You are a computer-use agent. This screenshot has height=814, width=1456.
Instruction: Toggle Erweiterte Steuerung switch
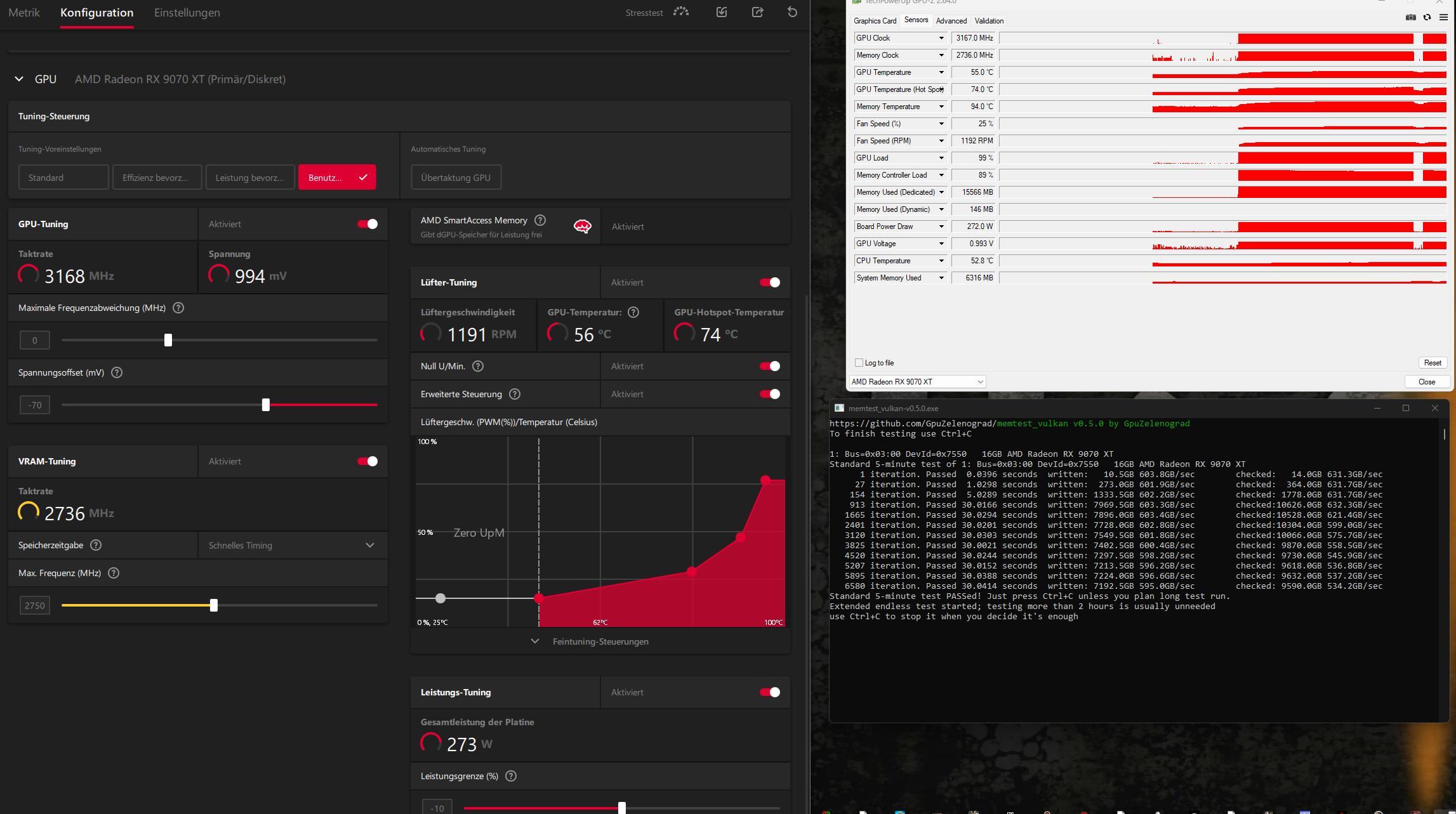click(770, 394)
